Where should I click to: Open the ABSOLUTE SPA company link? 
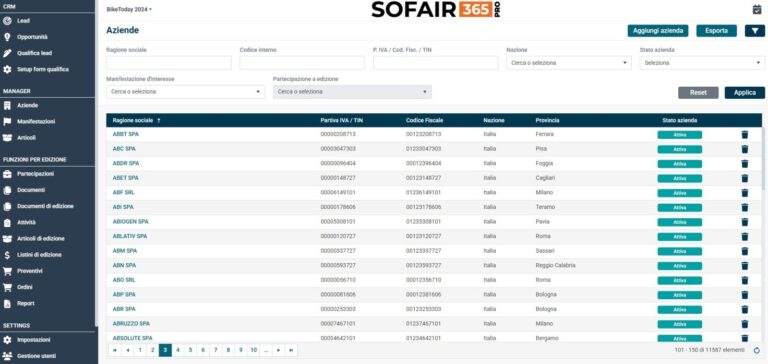tap(132, 339)
